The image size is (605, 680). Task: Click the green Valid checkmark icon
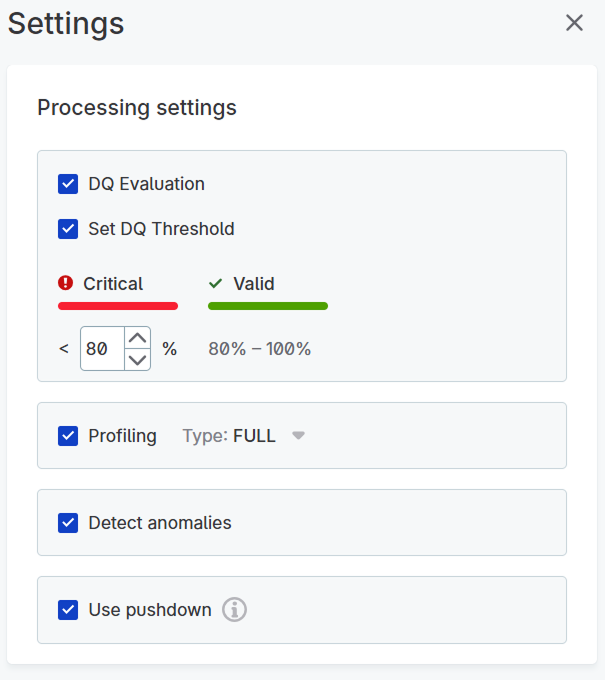(x=216, y=283)
